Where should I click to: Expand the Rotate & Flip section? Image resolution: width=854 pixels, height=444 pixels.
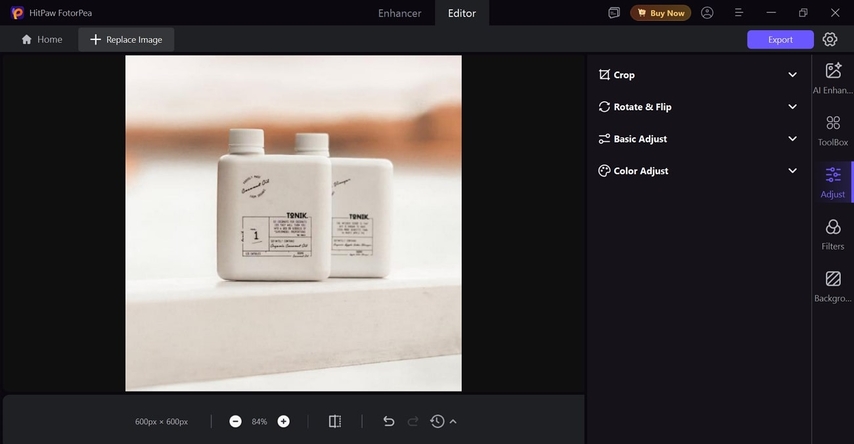pyautogui.click(x=698, y=107)
